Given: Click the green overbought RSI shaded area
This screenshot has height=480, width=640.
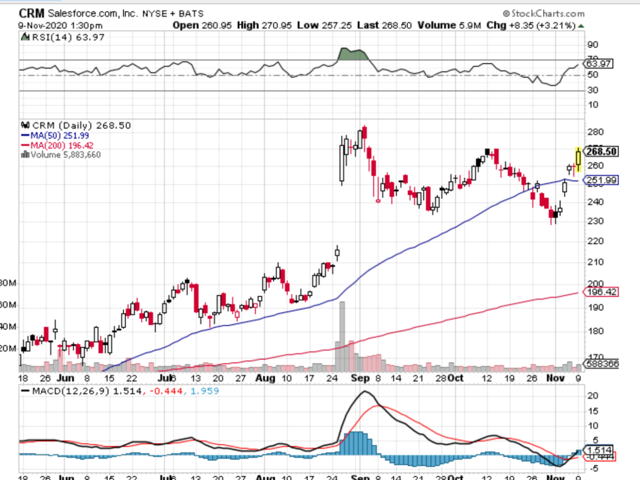Looking at the screenshot, I should (x=353, y=54).
